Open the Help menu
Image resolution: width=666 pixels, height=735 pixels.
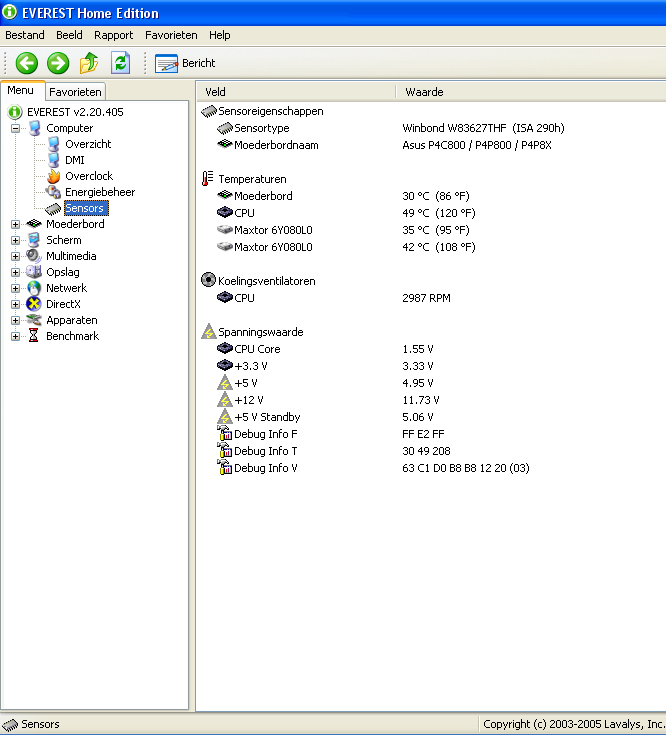tap(219, 35)
